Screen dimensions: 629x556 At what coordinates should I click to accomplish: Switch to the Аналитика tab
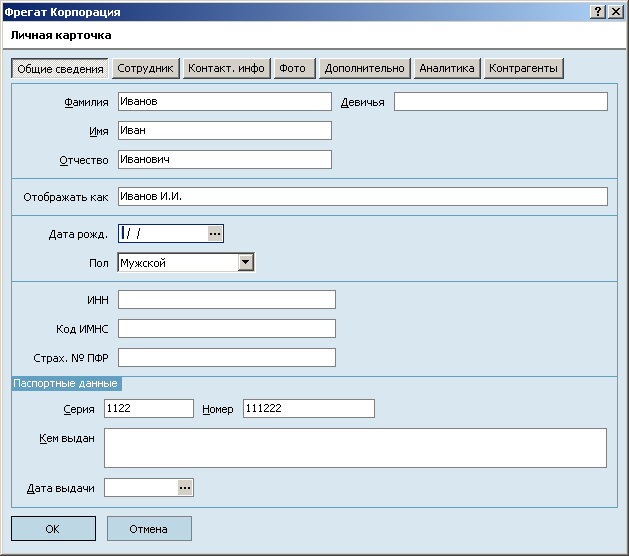tap(446, 69)
